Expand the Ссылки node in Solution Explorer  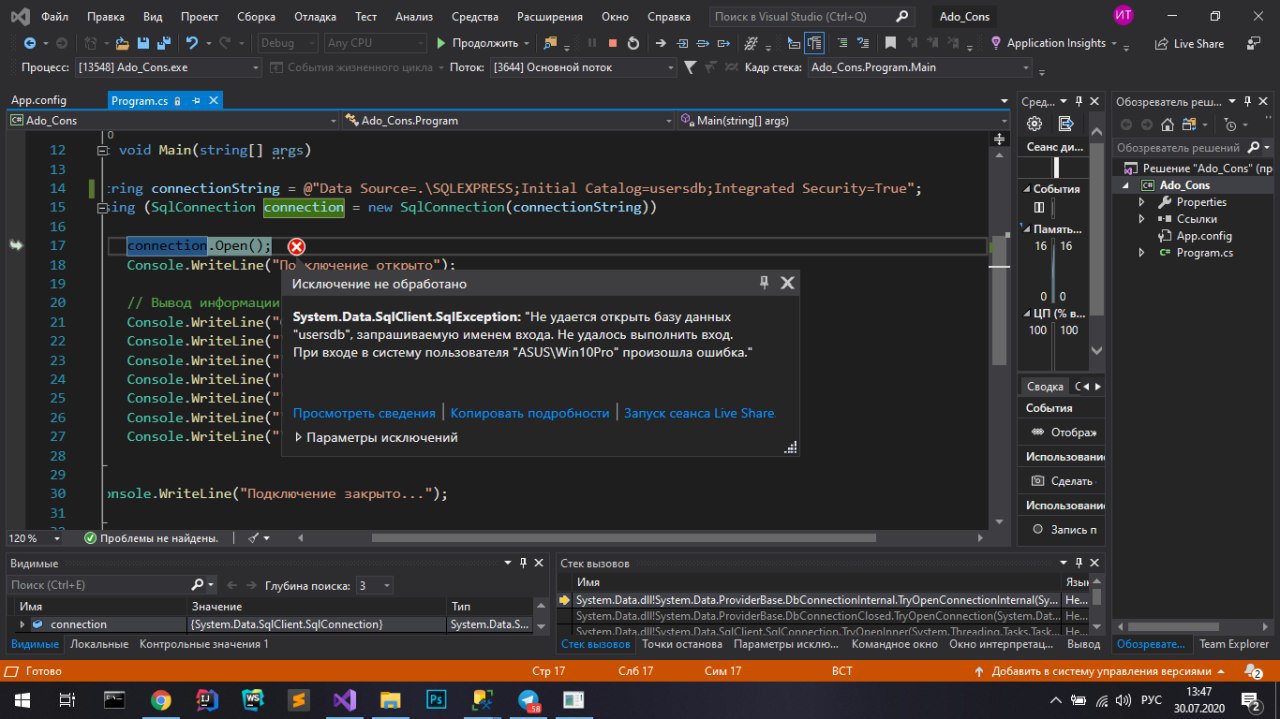(x=1141, y=219)
